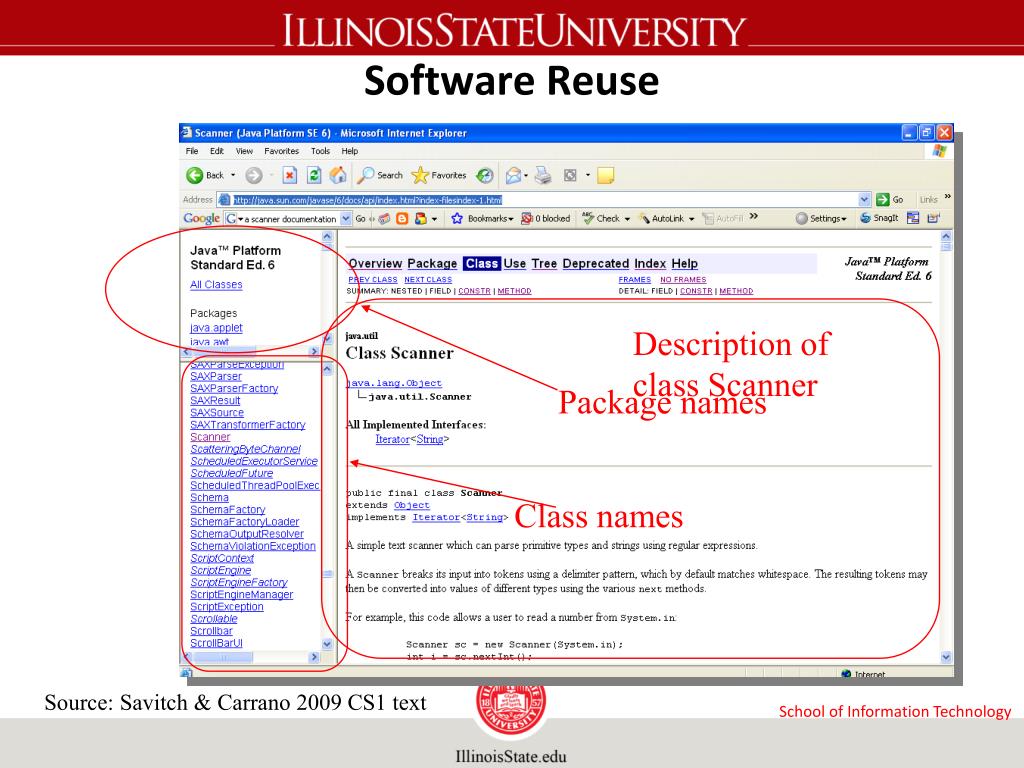Open the Edit menu

pyautogui.click(x=217, y=151)
